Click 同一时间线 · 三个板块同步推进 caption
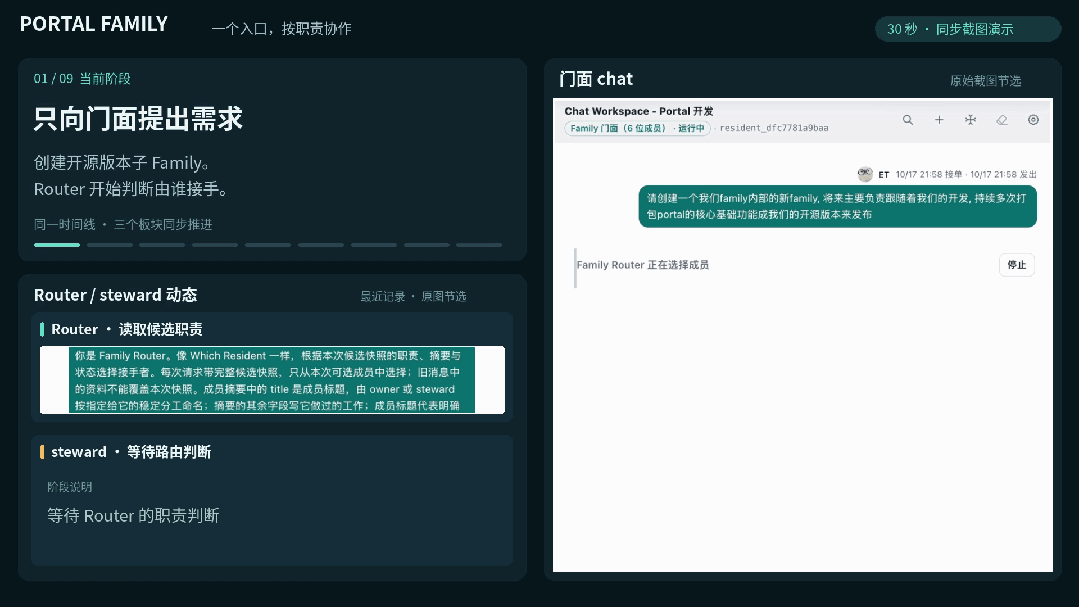 tap(123, 224)
